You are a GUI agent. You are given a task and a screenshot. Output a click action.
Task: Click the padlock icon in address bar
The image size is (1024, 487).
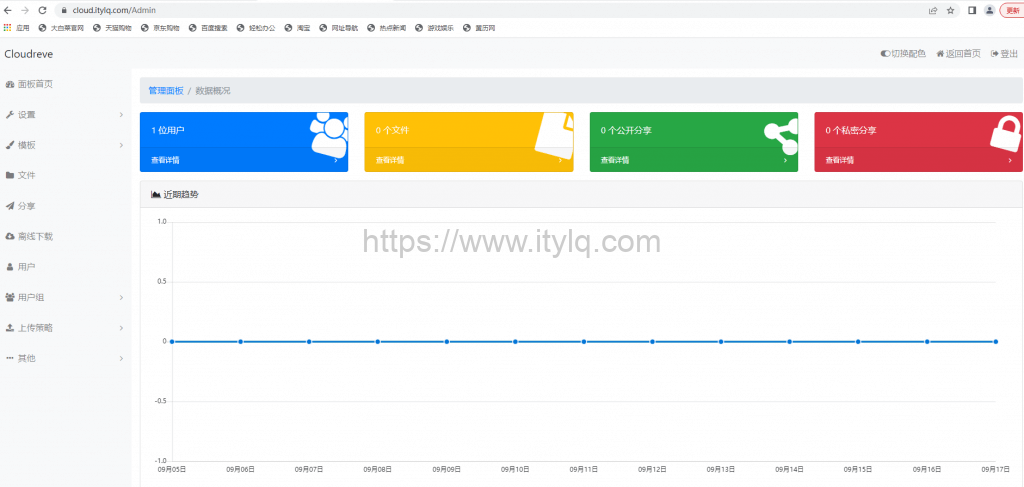pyautogui.click(x=64, y=10)
